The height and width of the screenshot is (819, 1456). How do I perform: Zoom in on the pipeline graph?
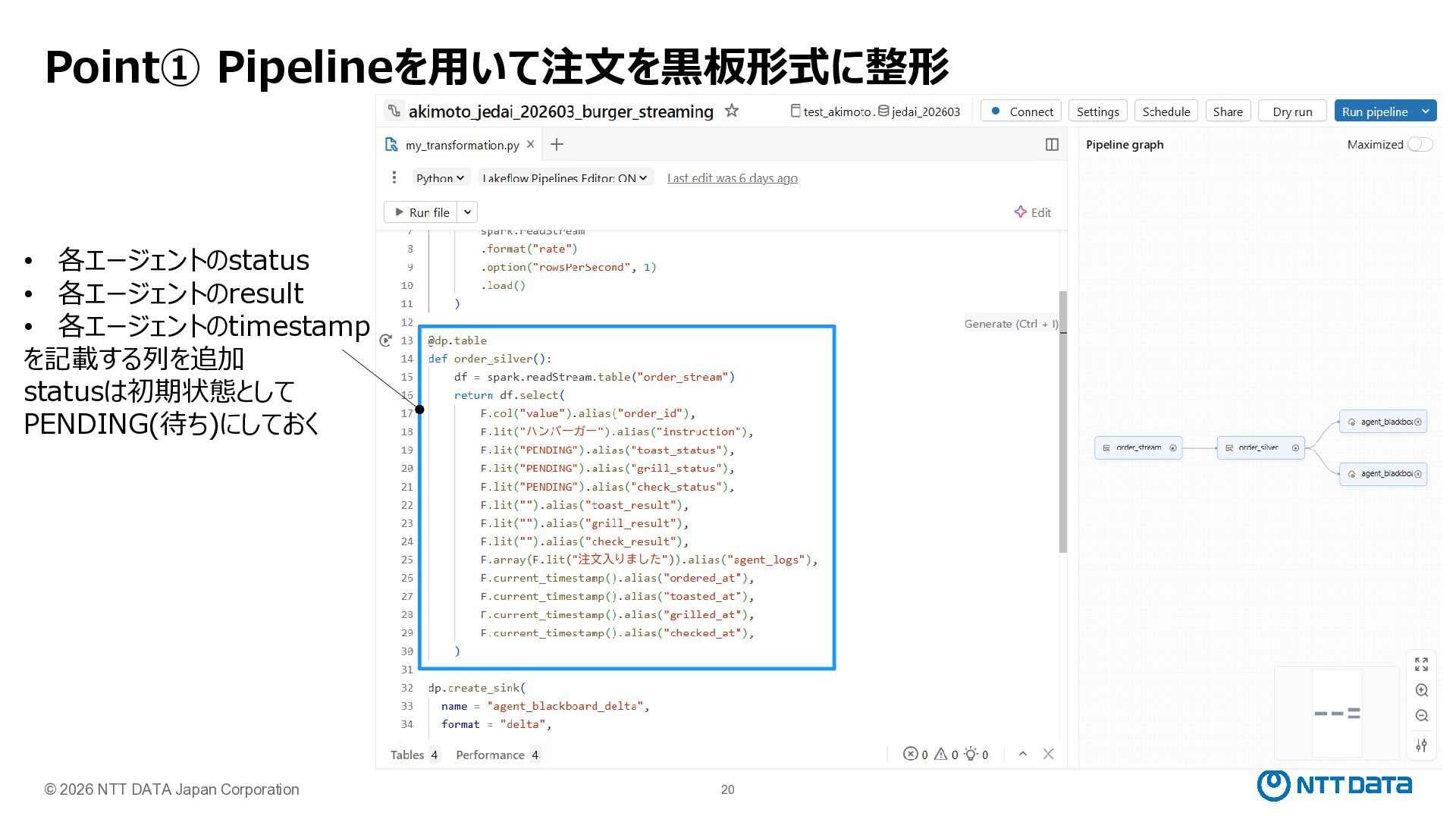[x=1421, y=690]
